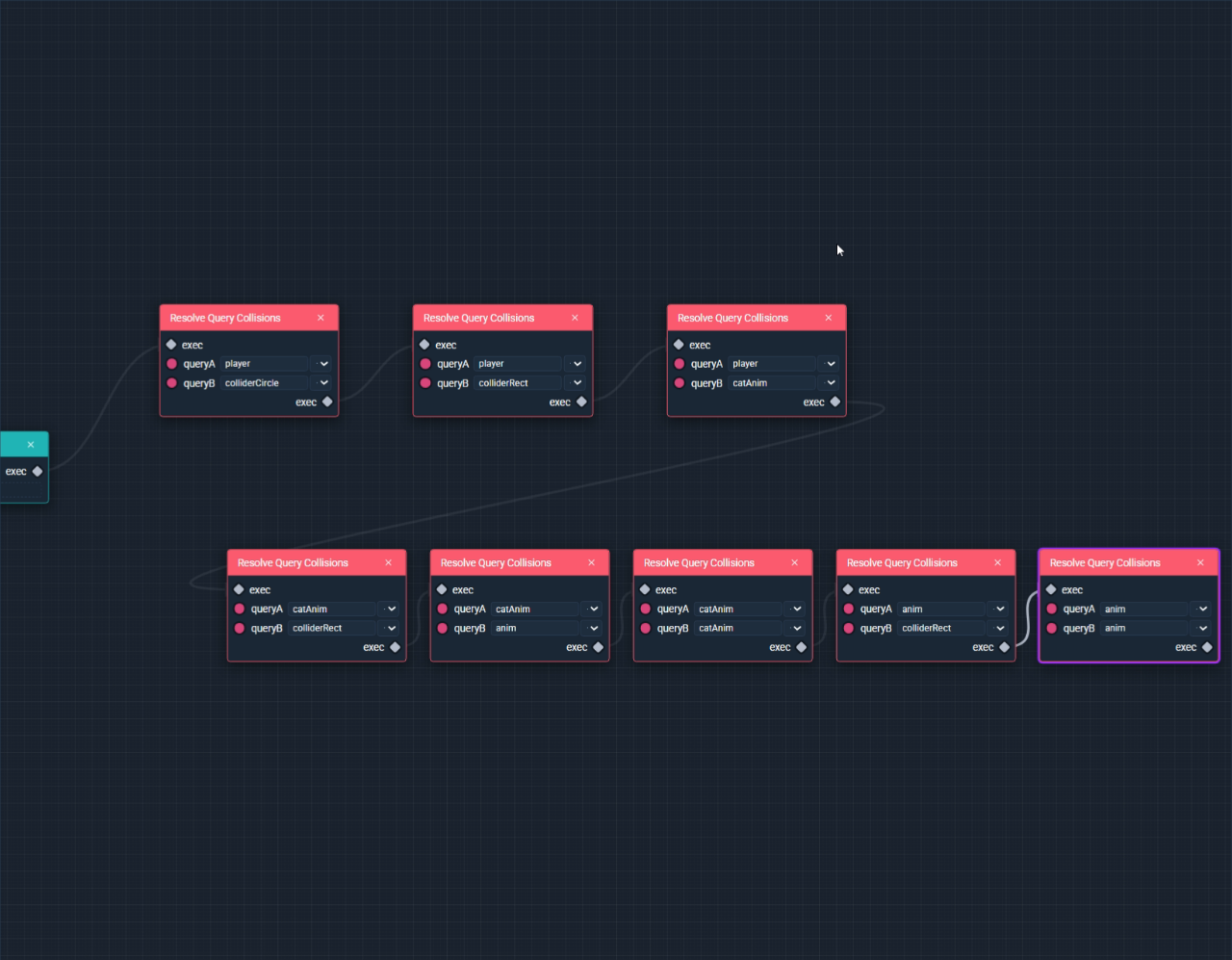Click queryB pin of catAnim/anim node
The height and width of the screenshot is (960, 1232).
click(x=443, y=629)
